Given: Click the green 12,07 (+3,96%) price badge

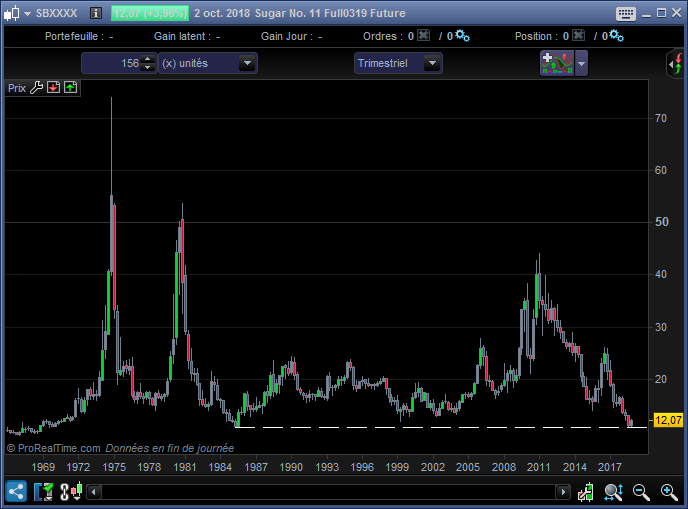Looking at the screenshot, I should coord(150,13).
